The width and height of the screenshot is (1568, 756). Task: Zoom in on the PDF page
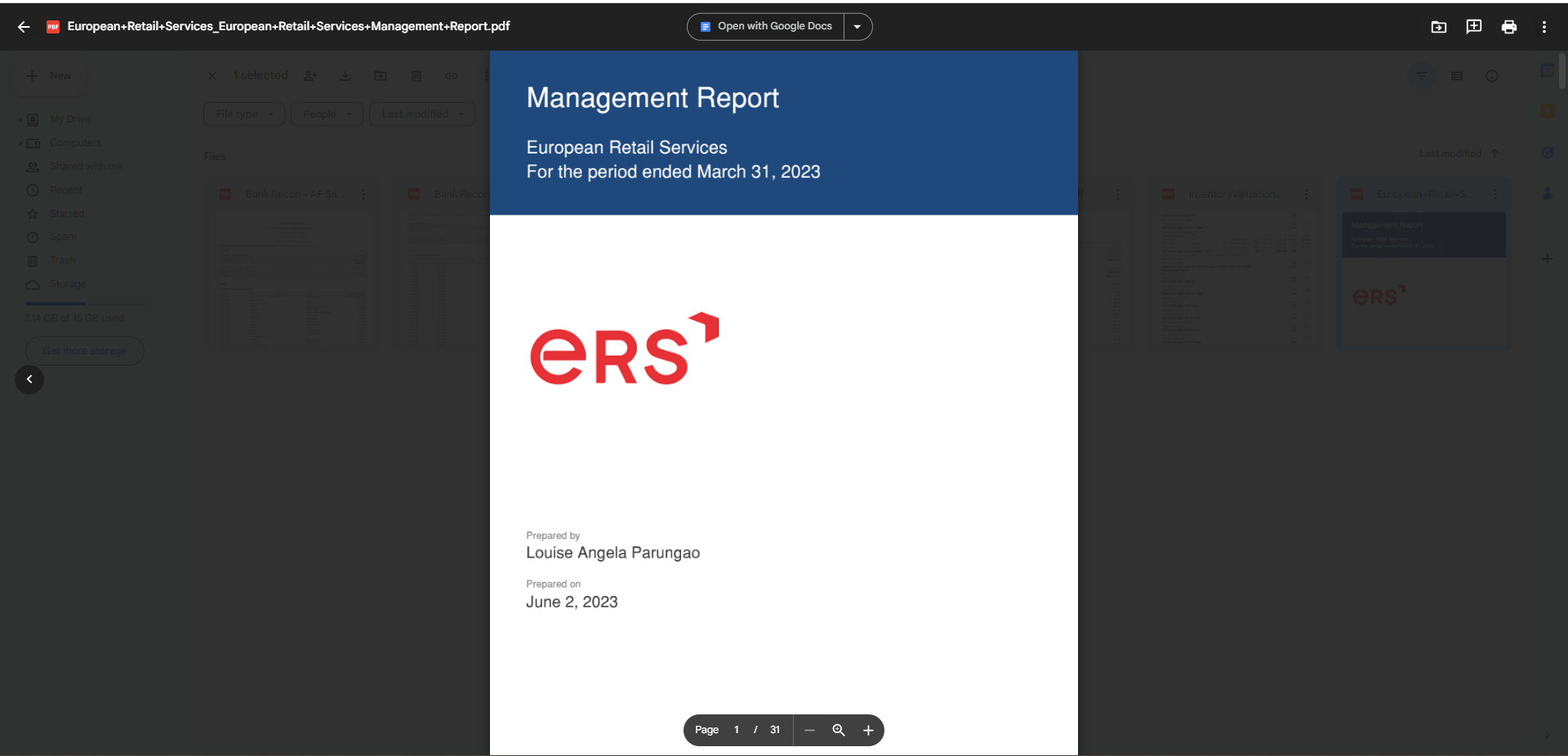[868, 730]
